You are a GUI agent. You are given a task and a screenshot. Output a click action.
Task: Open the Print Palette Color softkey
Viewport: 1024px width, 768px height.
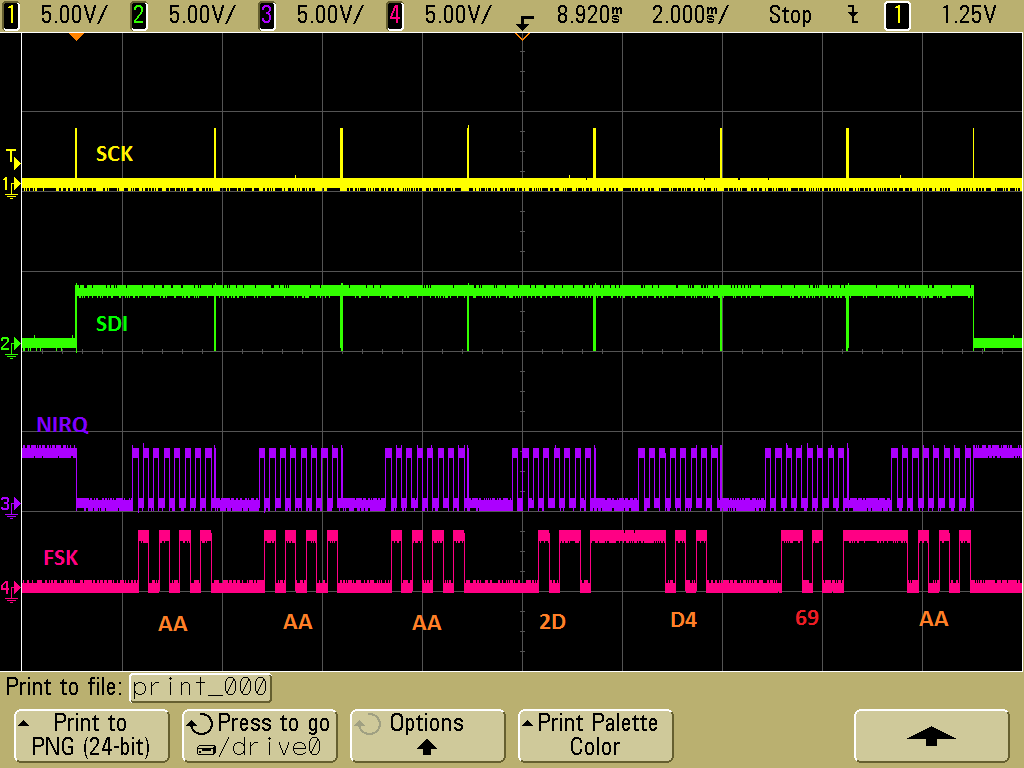(595, 735)
